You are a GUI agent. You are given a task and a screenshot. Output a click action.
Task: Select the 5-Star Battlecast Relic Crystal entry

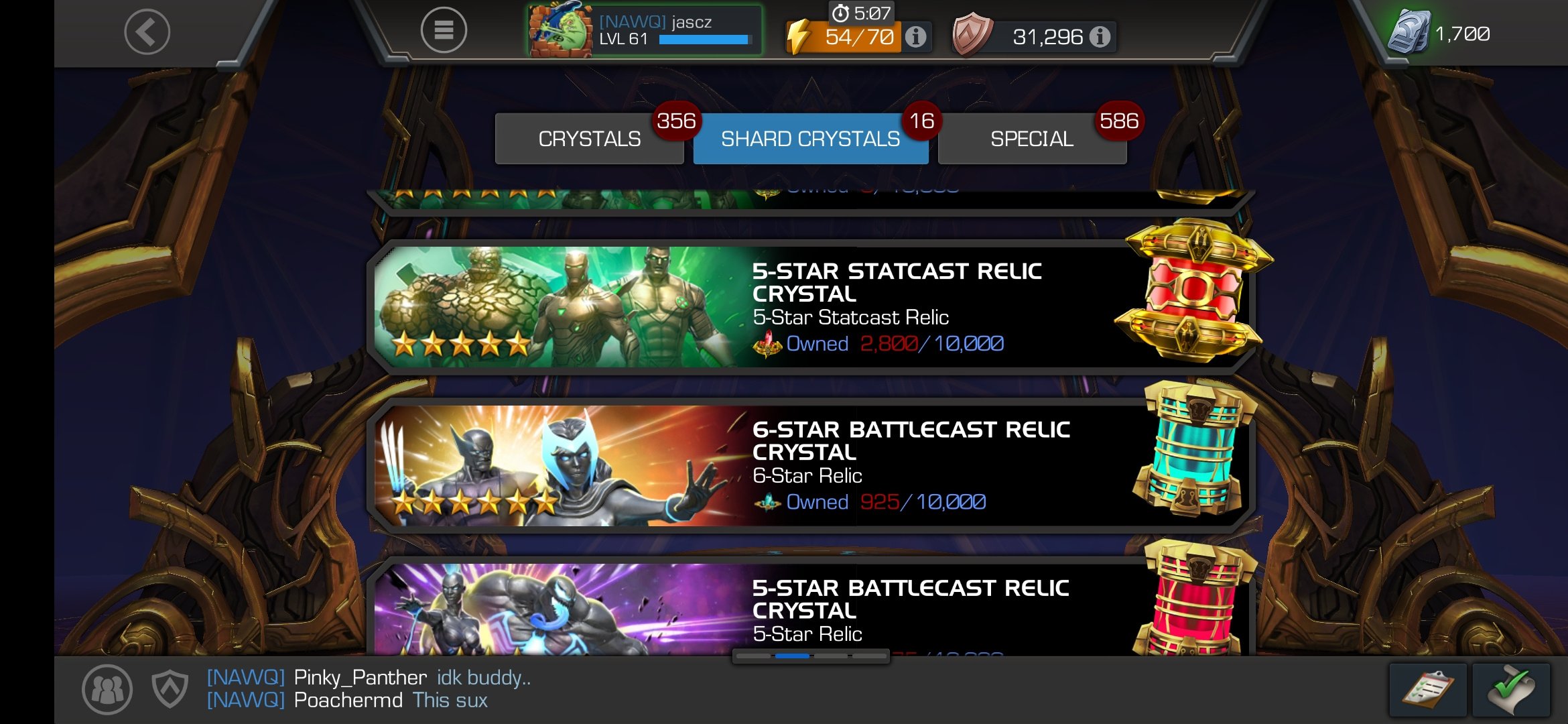point(811,607)
